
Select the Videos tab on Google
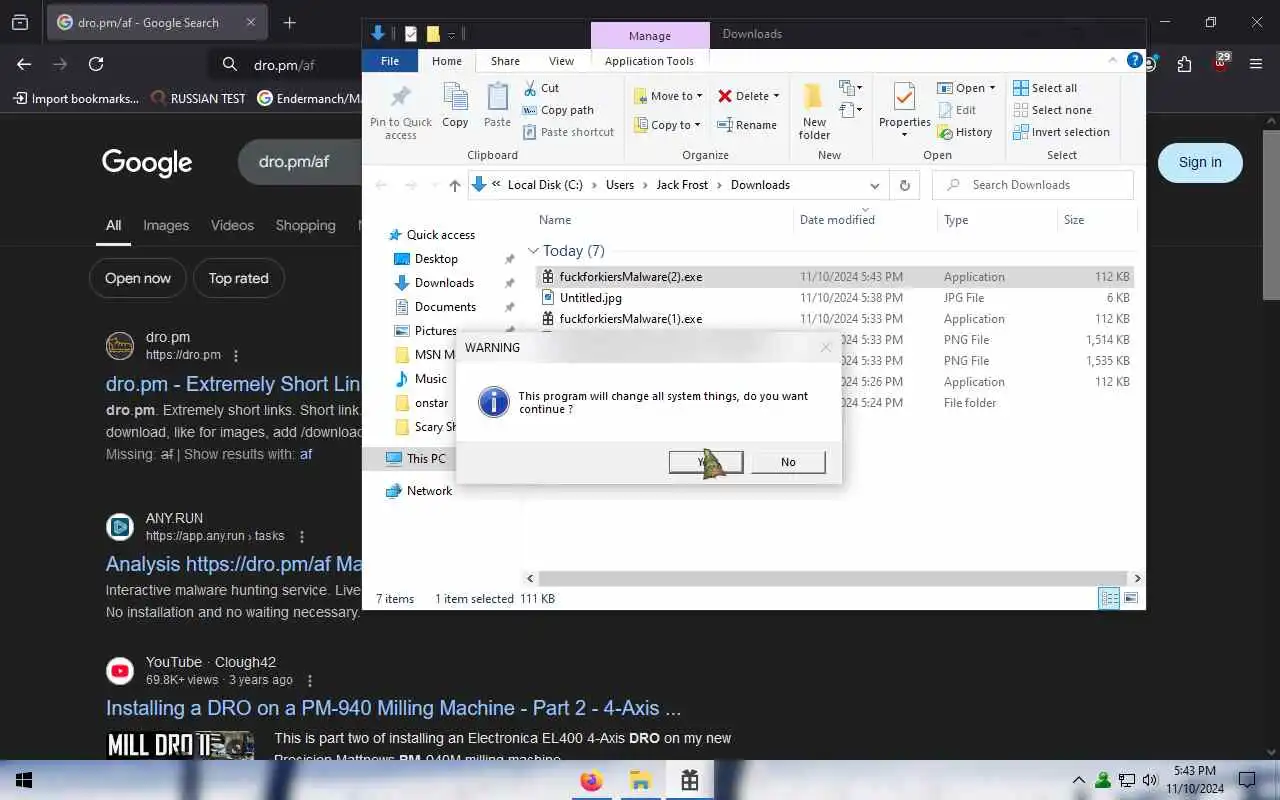(x=232, y=225)
